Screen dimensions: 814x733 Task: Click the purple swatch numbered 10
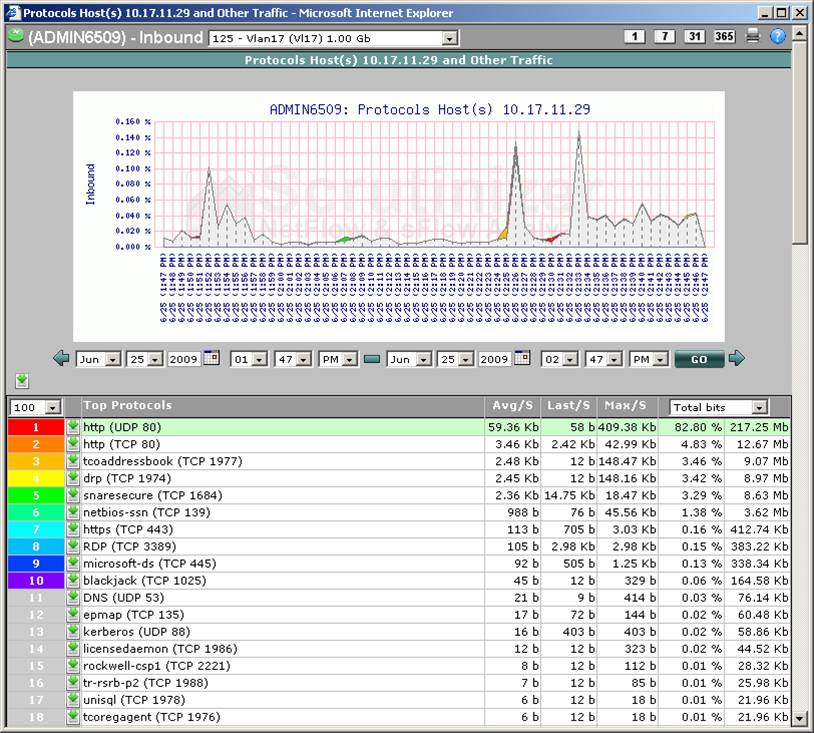36,581
